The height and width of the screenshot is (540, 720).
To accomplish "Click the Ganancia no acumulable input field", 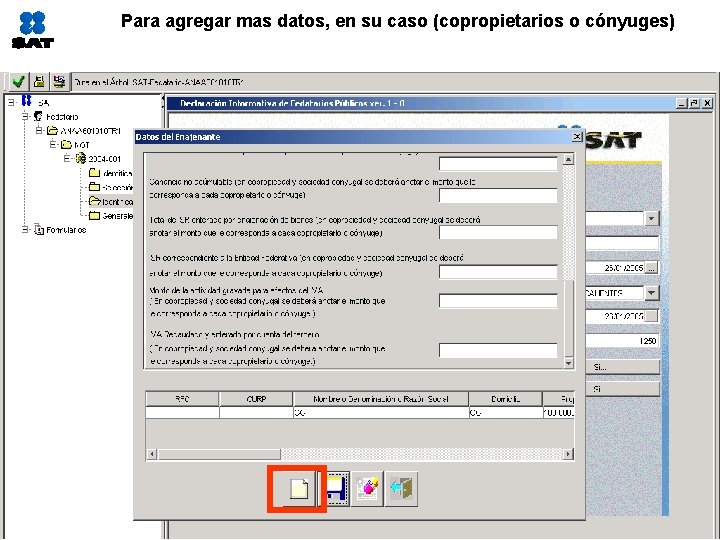I will click(x=498, y=195).
